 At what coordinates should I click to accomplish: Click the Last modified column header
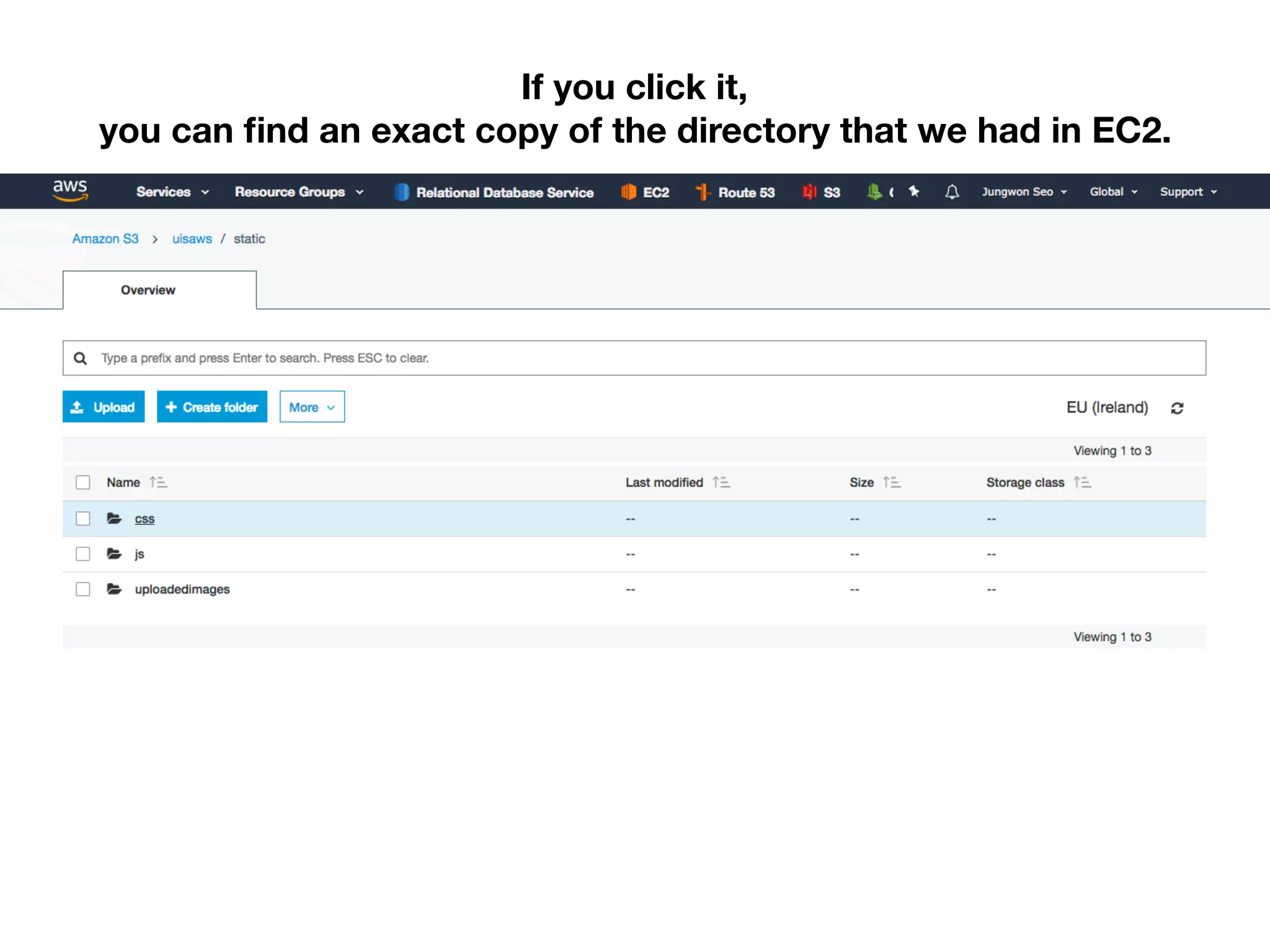(664, 482)
